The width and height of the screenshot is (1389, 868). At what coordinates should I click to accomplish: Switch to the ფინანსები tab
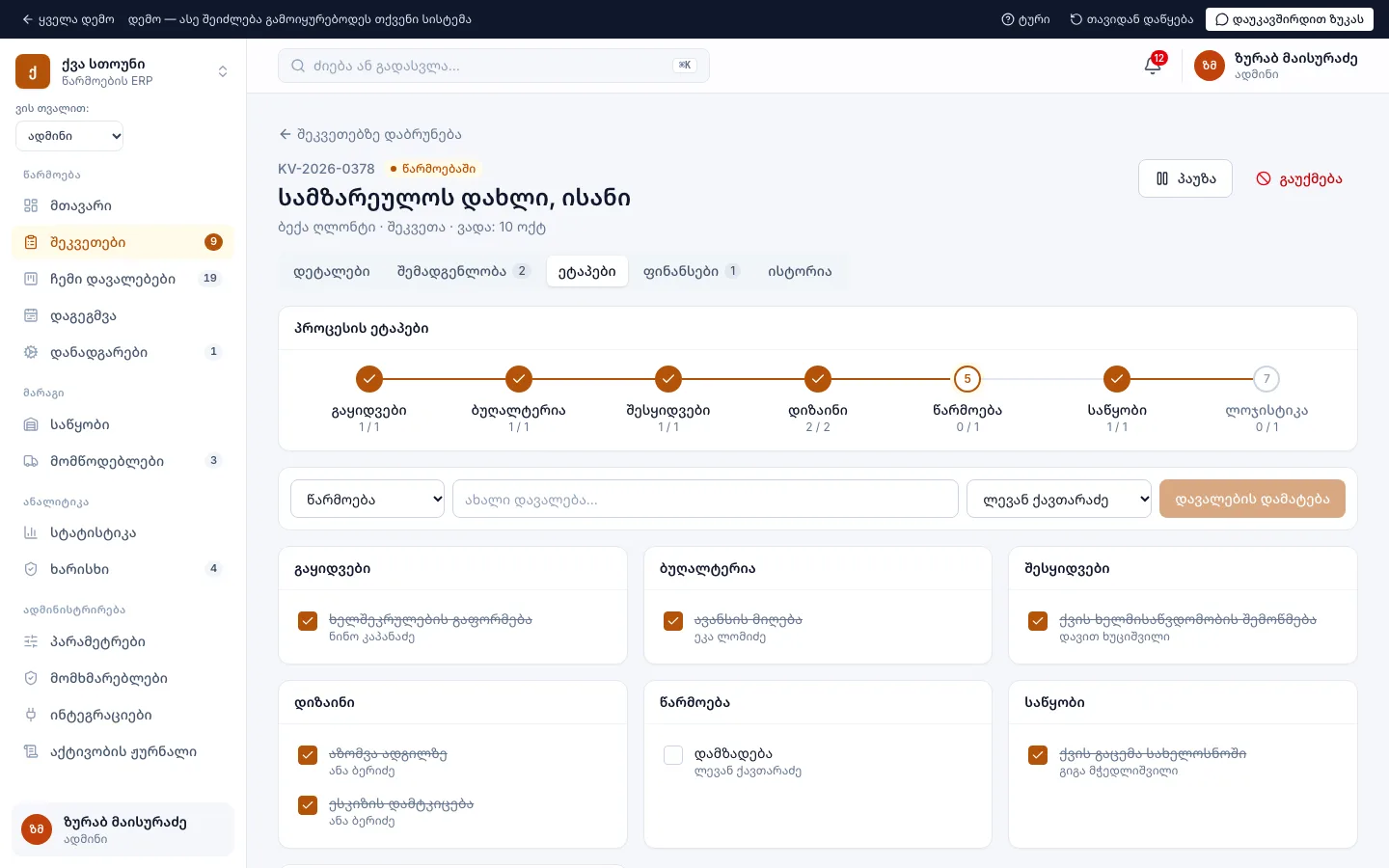[x=692, y=271]
